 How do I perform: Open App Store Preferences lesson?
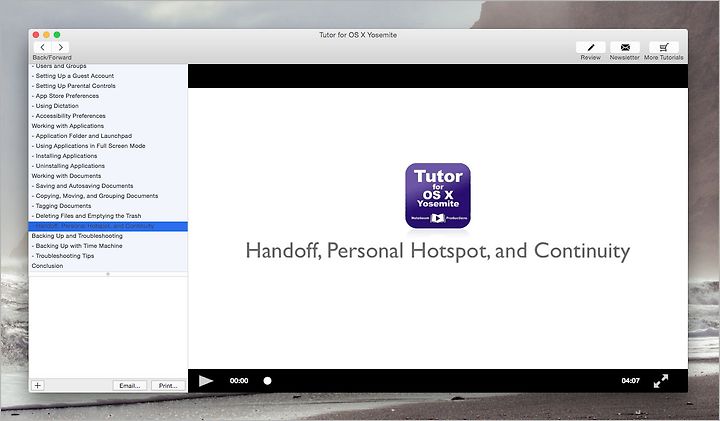[108, 96]
